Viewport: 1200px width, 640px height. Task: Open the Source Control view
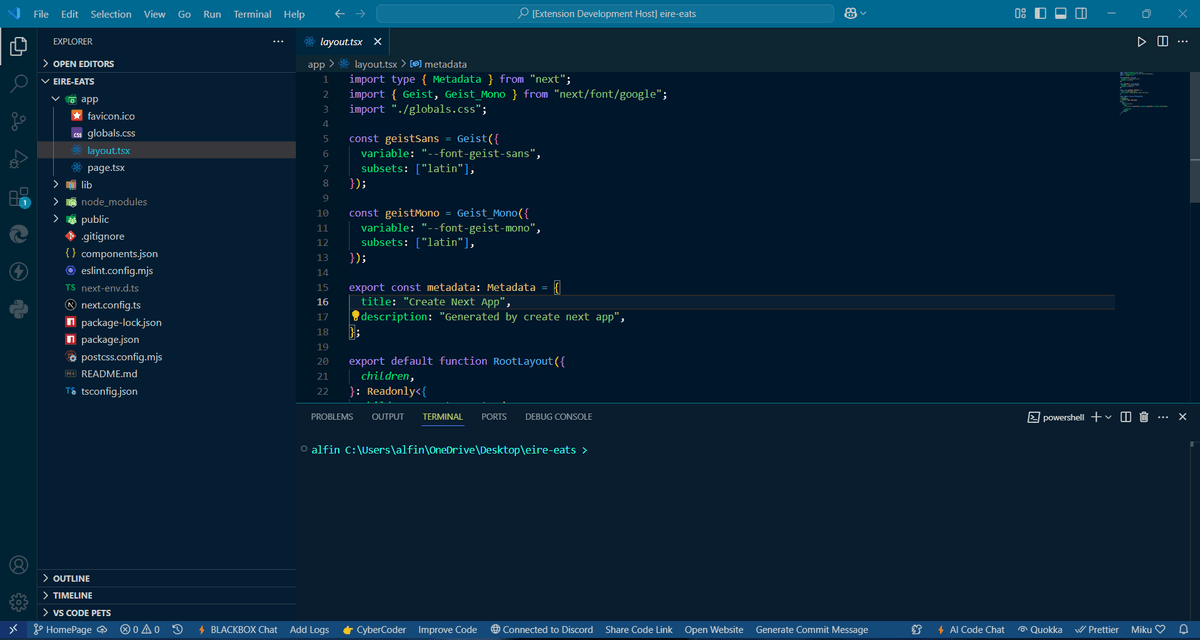click(x=18, y=121)
